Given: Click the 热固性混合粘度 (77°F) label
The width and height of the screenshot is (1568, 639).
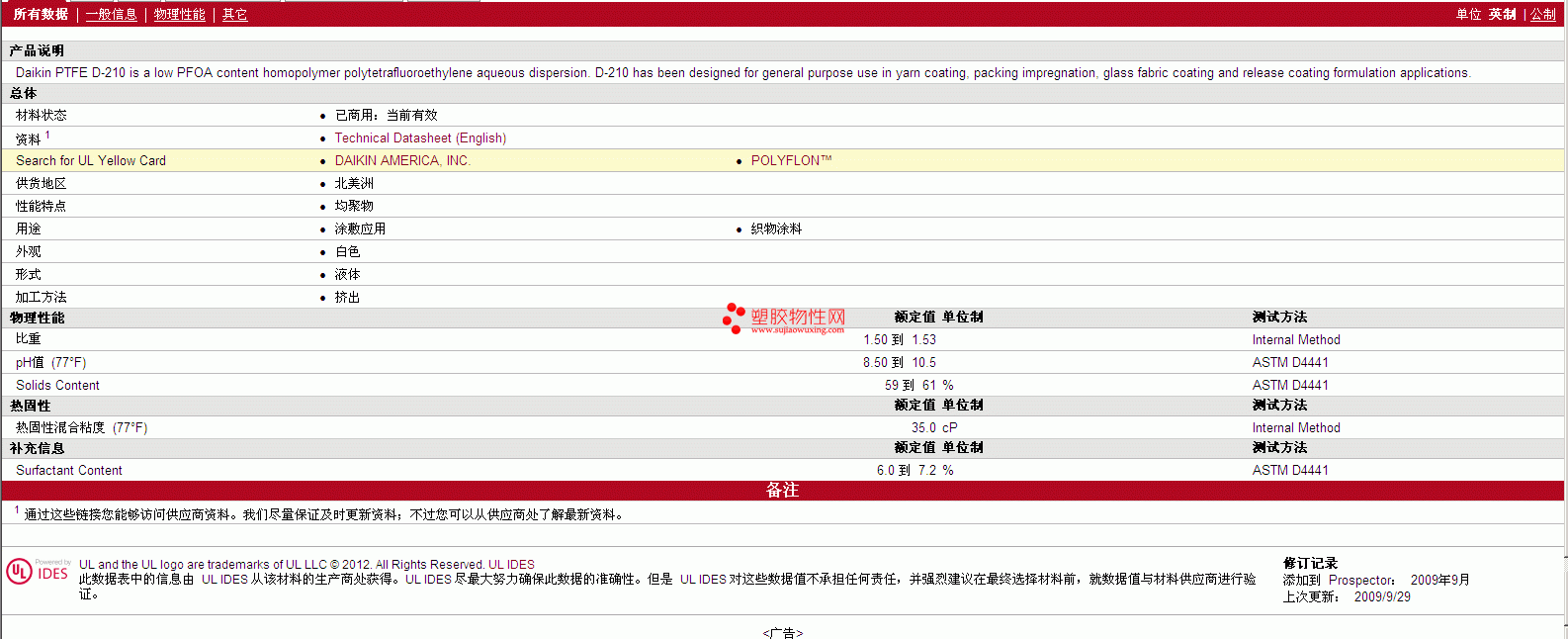Looking at the screenshot, I should (x=82, y=427).
